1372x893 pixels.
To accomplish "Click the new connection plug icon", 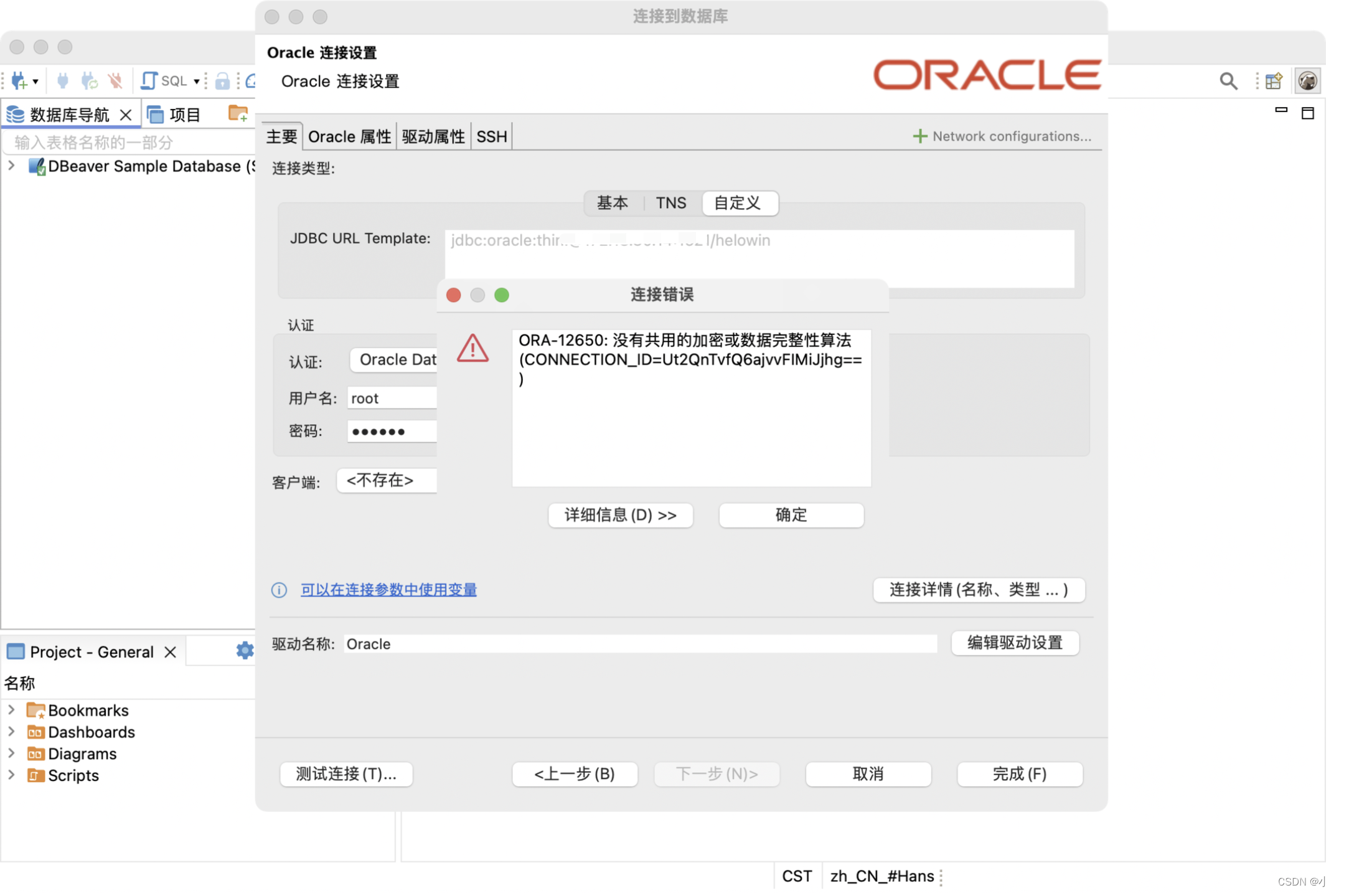I will click(x=19, y=81).
